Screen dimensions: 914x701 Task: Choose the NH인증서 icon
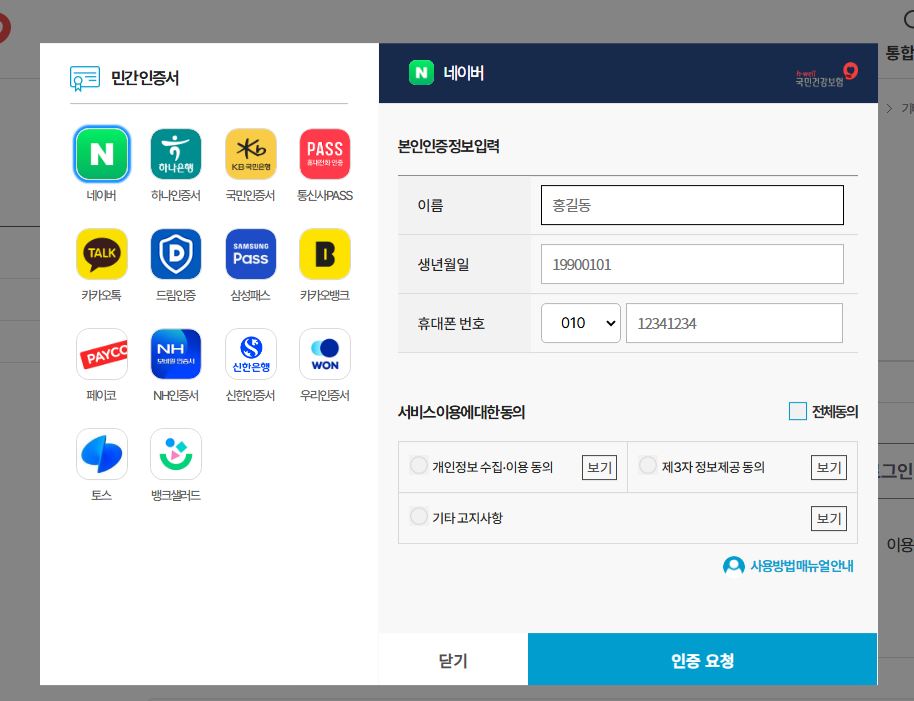[176, 354]
